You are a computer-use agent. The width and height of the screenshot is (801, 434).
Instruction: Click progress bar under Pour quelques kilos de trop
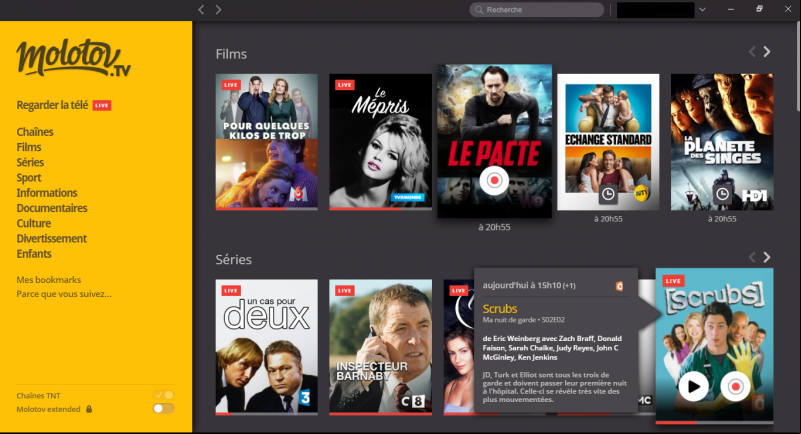[x=267, y=209]
